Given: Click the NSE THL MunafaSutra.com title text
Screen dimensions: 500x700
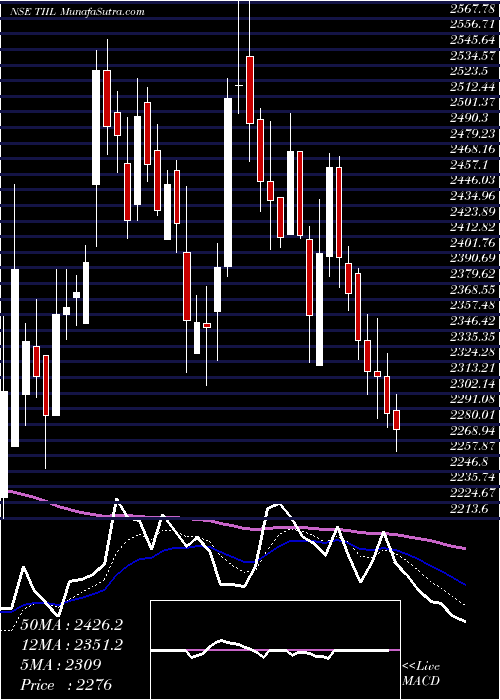Looking at the screenshot, I should pyautogui.click(x=77, y=12).
